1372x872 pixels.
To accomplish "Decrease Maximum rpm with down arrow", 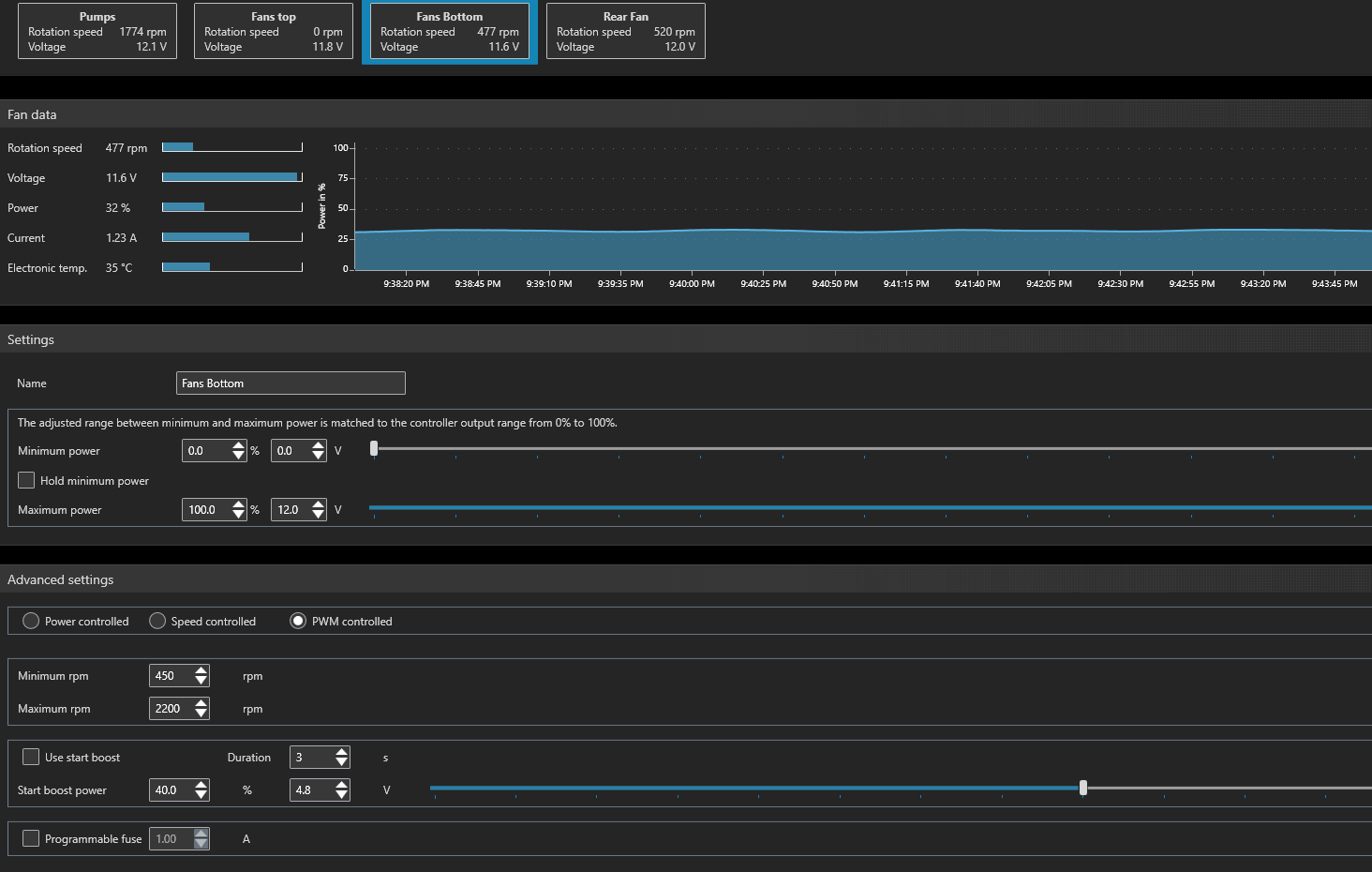I will [201, 714].
